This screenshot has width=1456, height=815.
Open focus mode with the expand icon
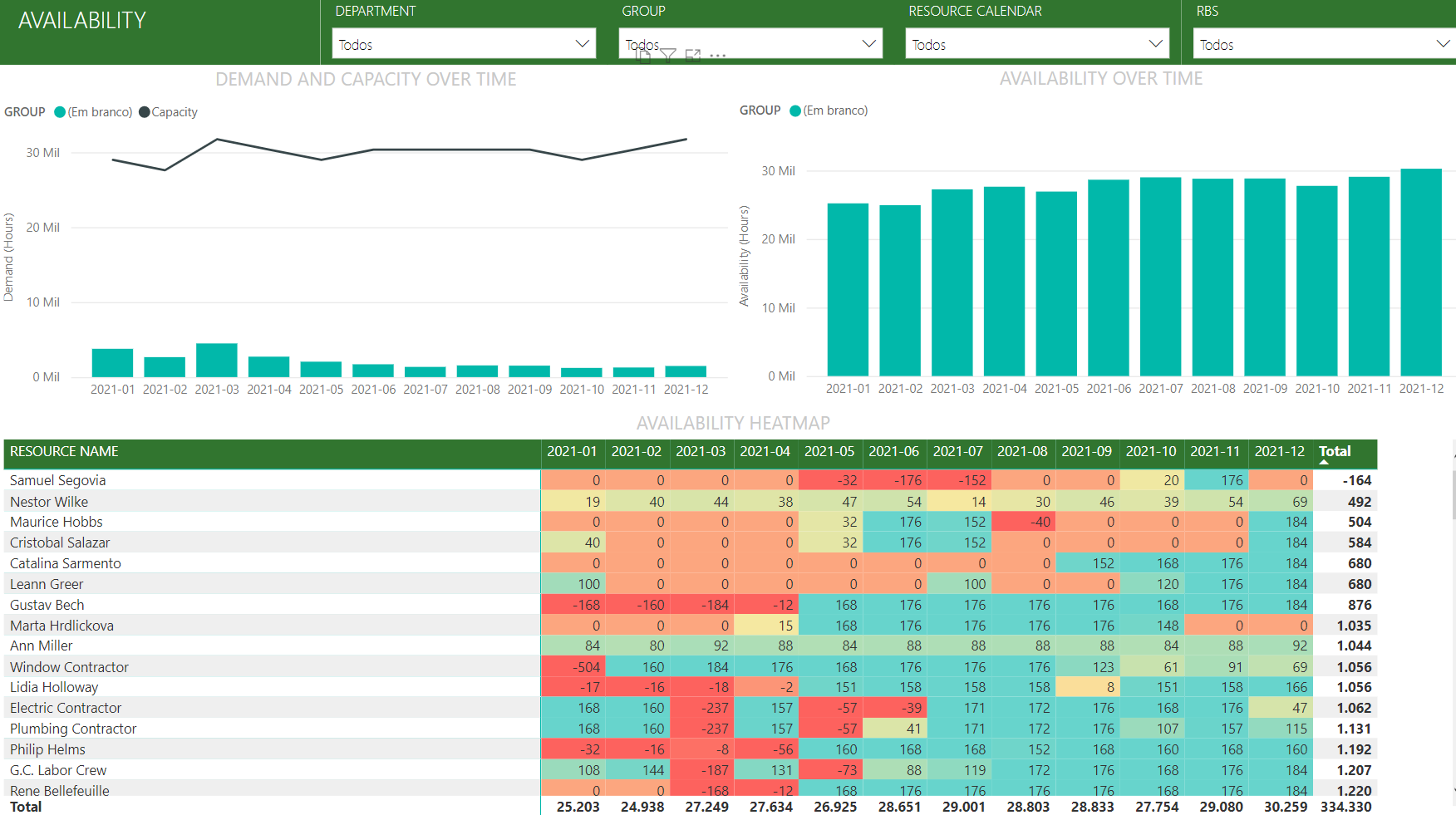point(693,56)
